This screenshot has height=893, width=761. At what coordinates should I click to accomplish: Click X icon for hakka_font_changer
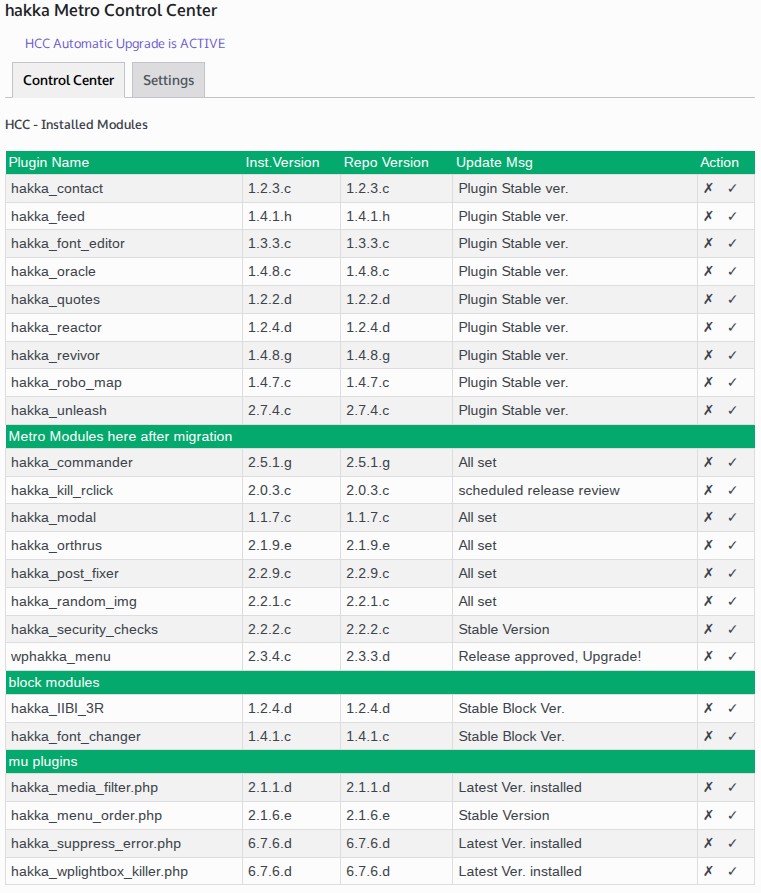point(708,736)
